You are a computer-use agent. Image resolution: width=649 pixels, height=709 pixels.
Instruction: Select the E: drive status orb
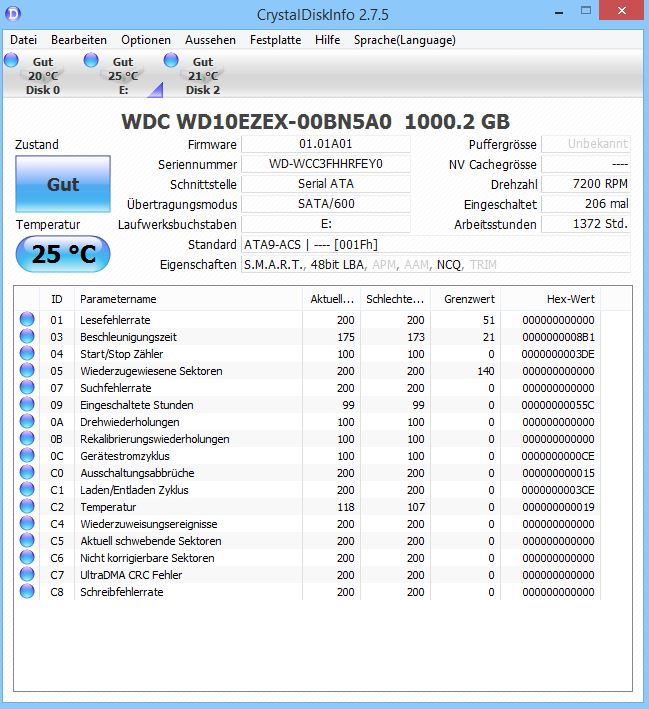91,60
